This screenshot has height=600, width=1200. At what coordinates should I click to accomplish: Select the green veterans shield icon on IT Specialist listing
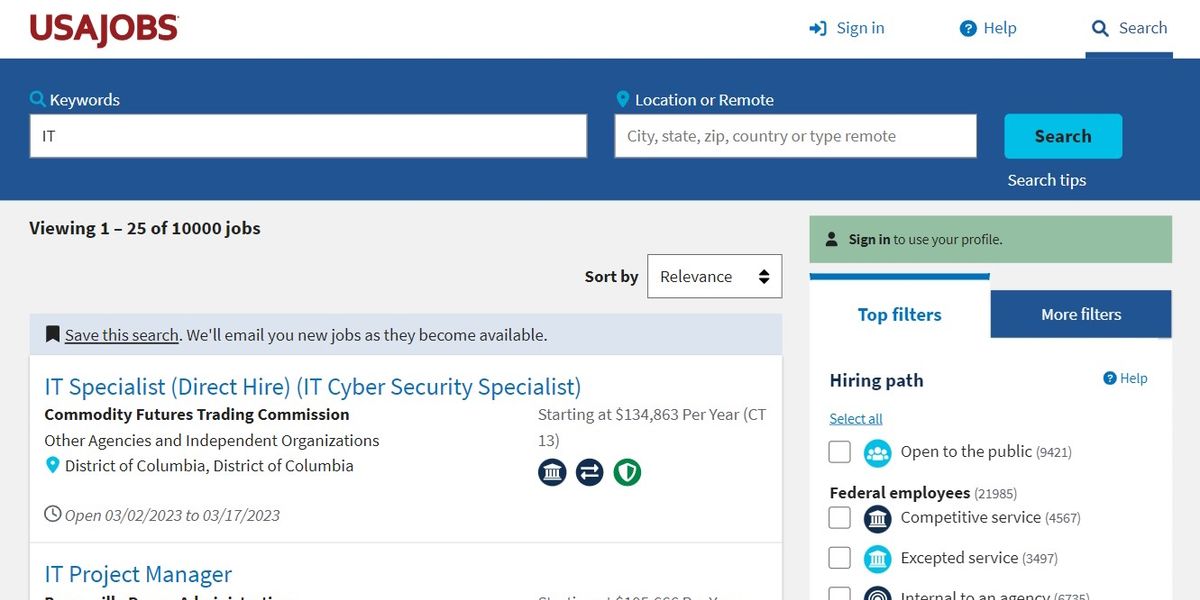(627, 472)
